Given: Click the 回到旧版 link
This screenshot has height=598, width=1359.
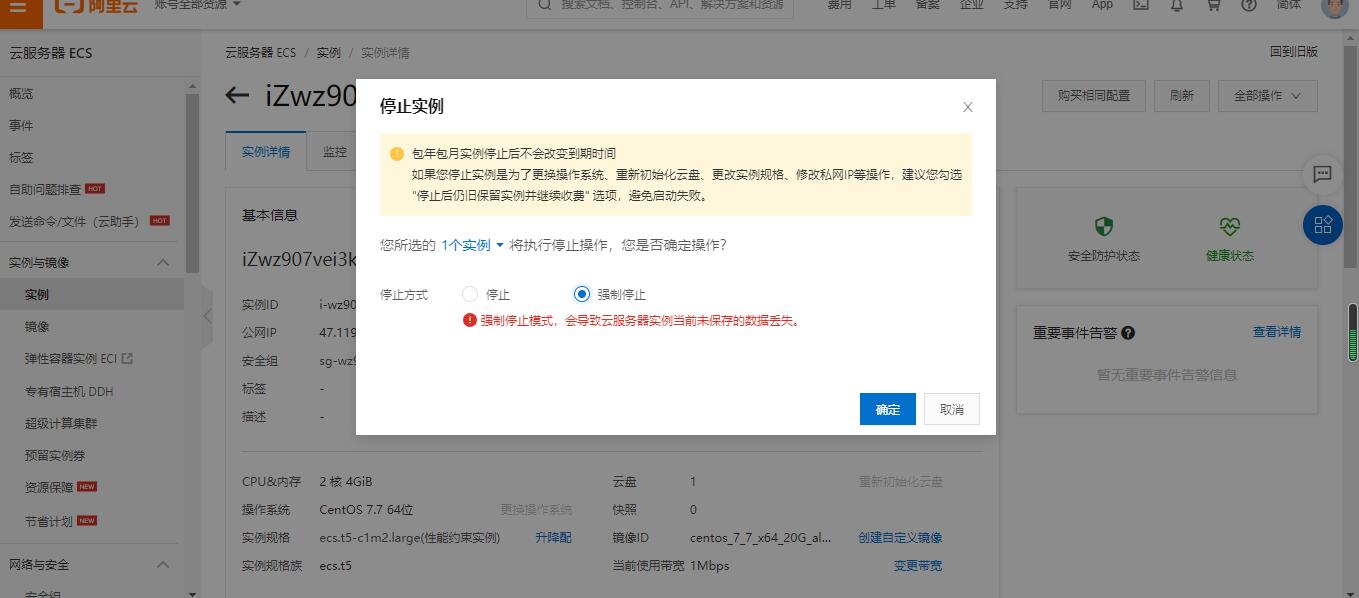Looking at the screenshot, I should coord(1294,52).
